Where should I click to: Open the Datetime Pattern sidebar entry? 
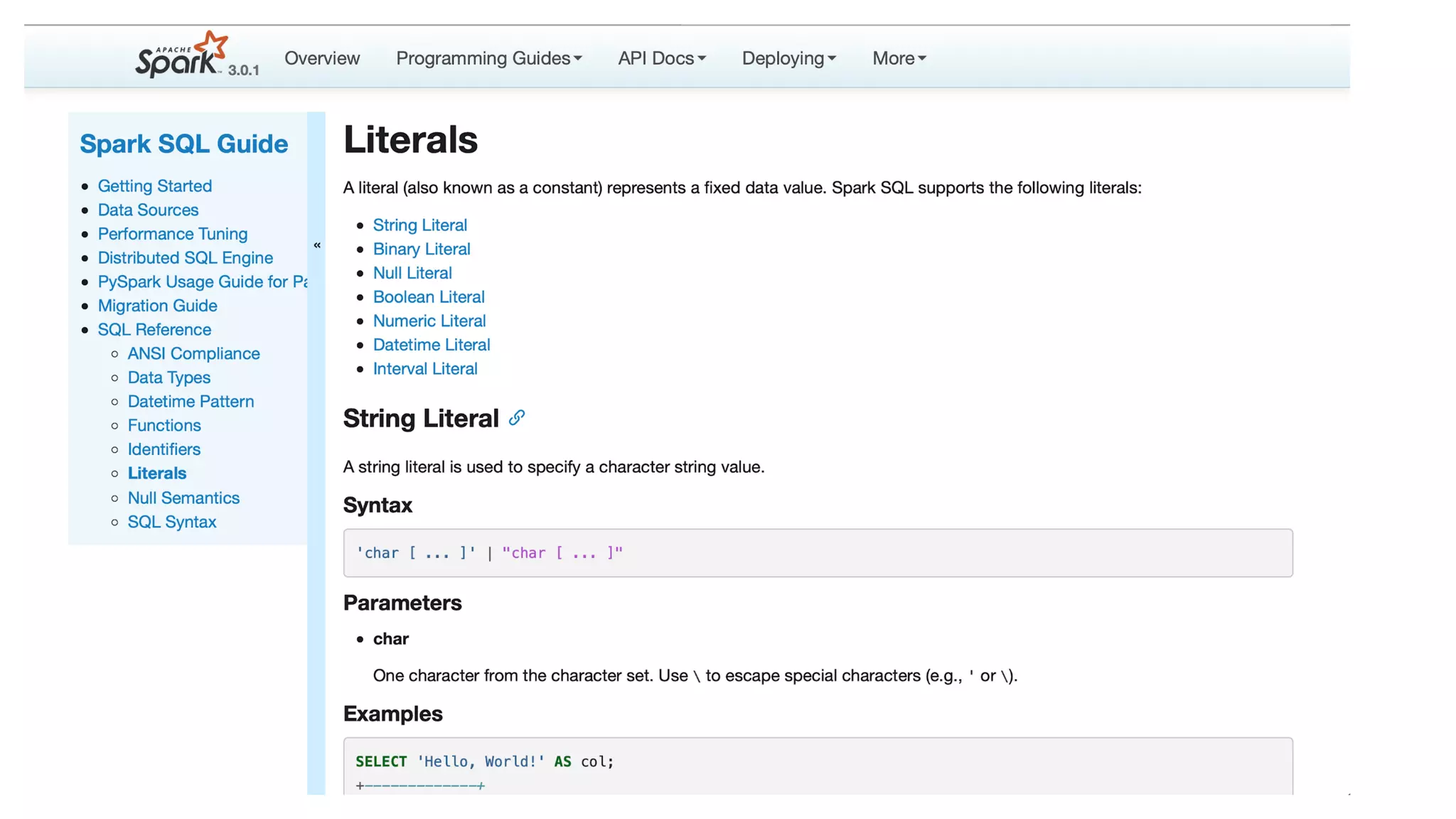coord(191,402)
